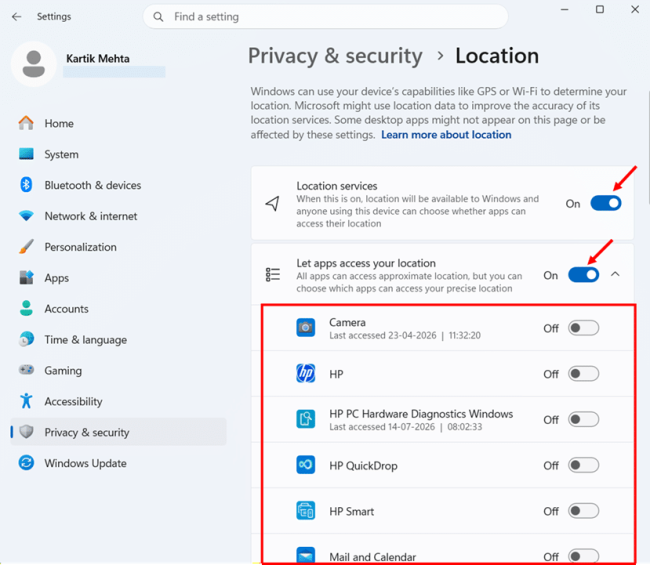
Task: Click the Windows Update sync icon
Action: (x=26, y=463)
